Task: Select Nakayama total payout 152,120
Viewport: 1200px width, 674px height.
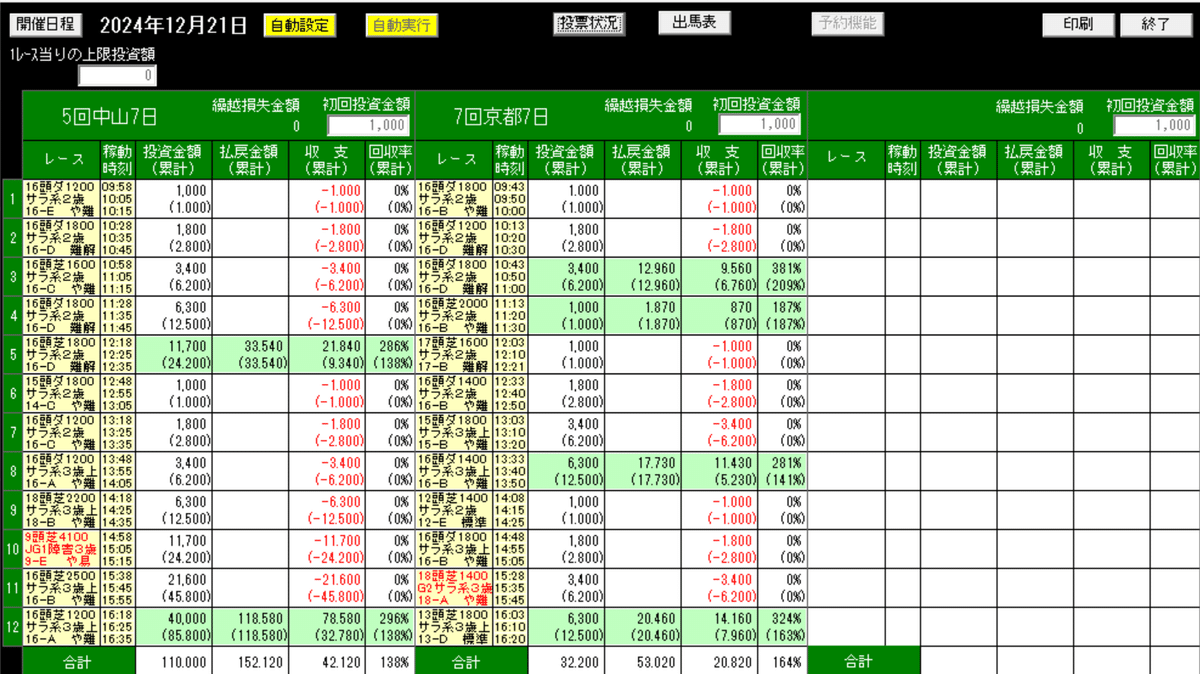Action: pos(250,661)
